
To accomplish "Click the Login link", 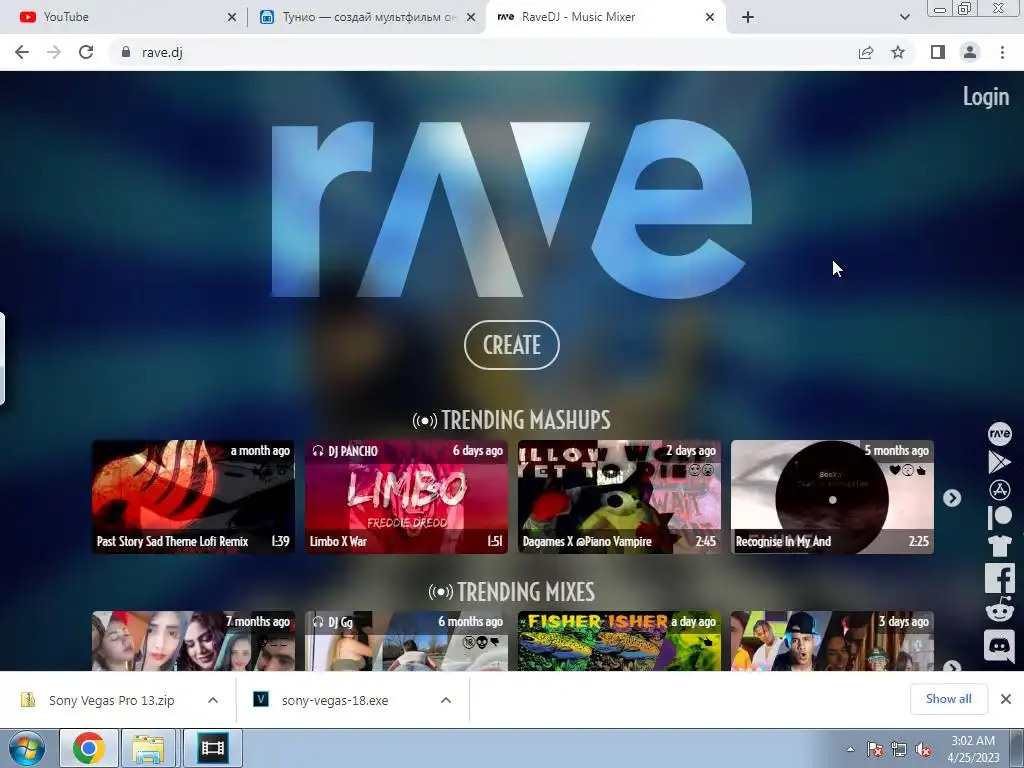I will click(985, 97).
